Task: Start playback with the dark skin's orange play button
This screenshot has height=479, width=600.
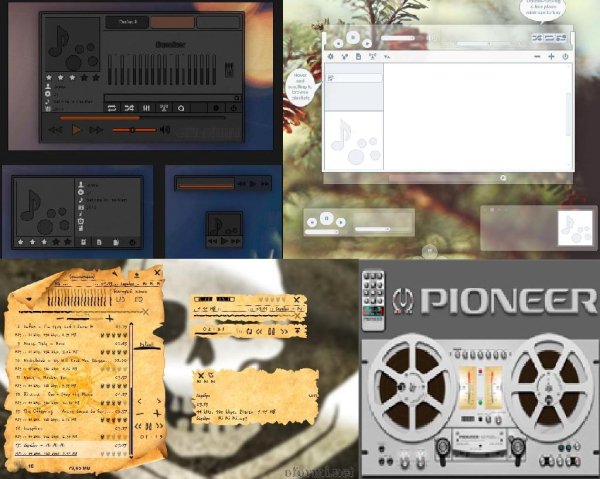Action: 76,130
